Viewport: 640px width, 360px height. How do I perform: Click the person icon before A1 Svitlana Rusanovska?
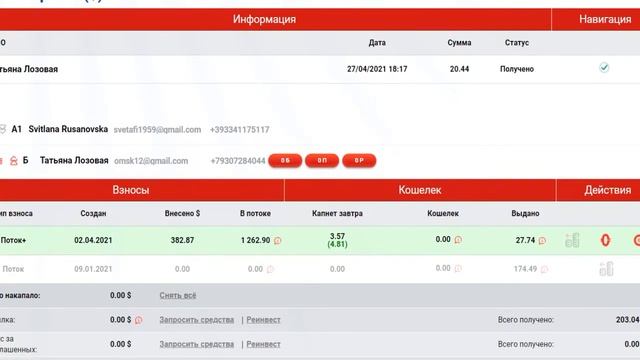[2, 129]
